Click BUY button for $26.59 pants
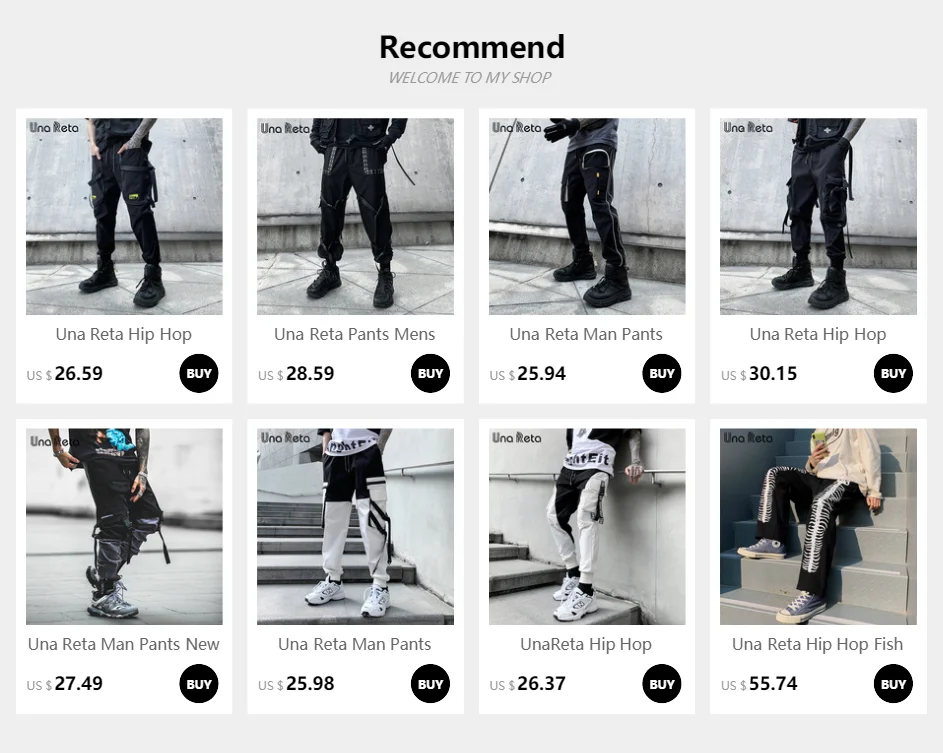 point(198,373)
